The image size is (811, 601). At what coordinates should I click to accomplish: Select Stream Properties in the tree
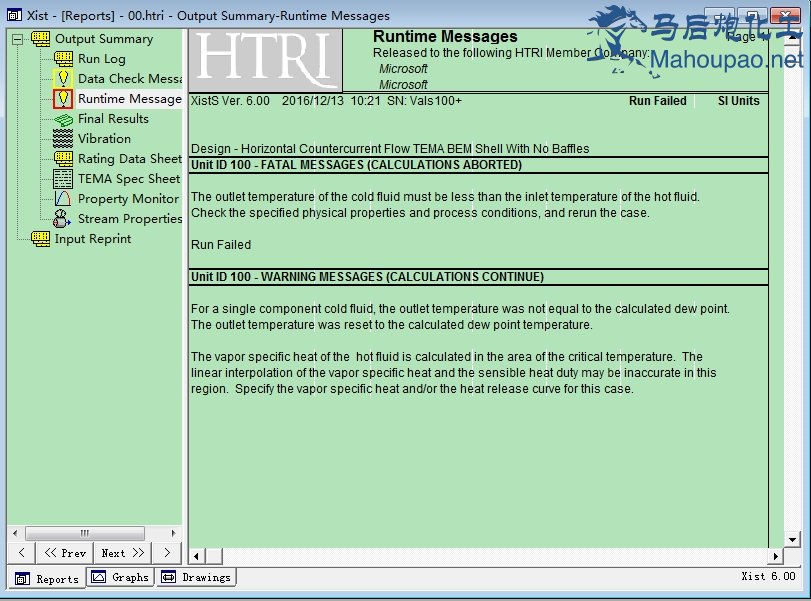click(x=129, y=219)
